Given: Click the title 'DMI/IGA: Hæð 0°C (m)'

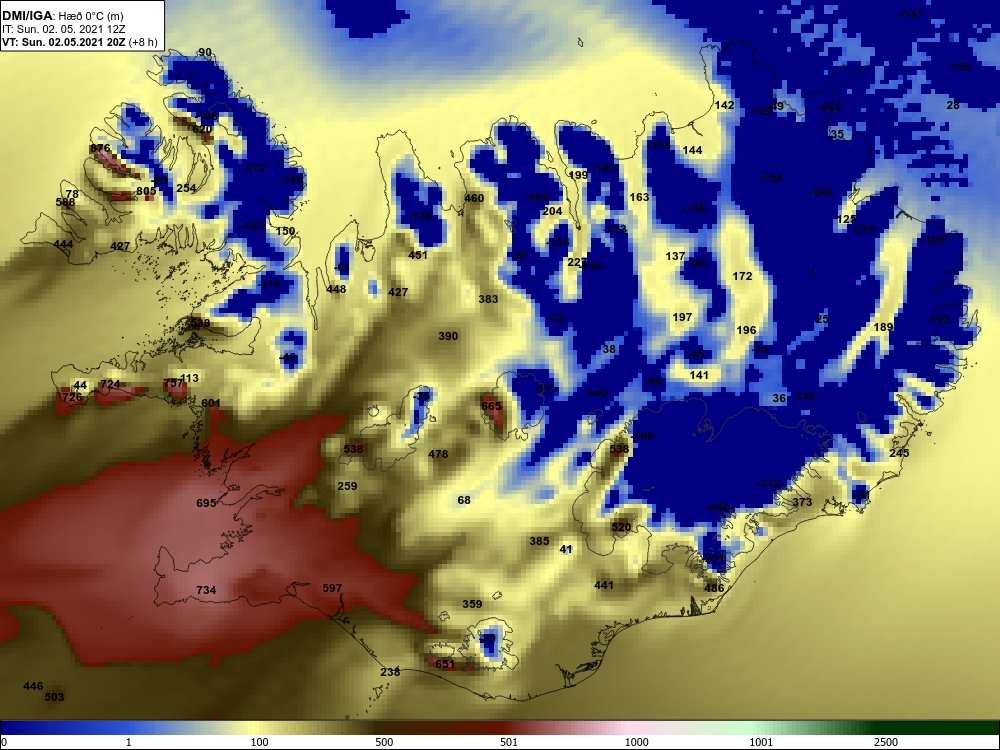Looking at the screenshot, I should (x=62, y=16).
